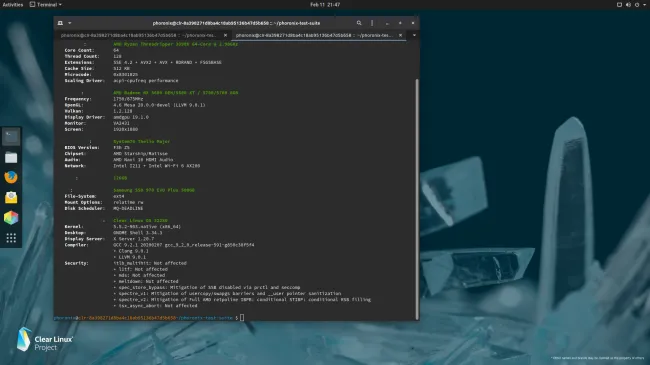
Task: Click the terminal search magnifier icon
Action: click(359, 23)
